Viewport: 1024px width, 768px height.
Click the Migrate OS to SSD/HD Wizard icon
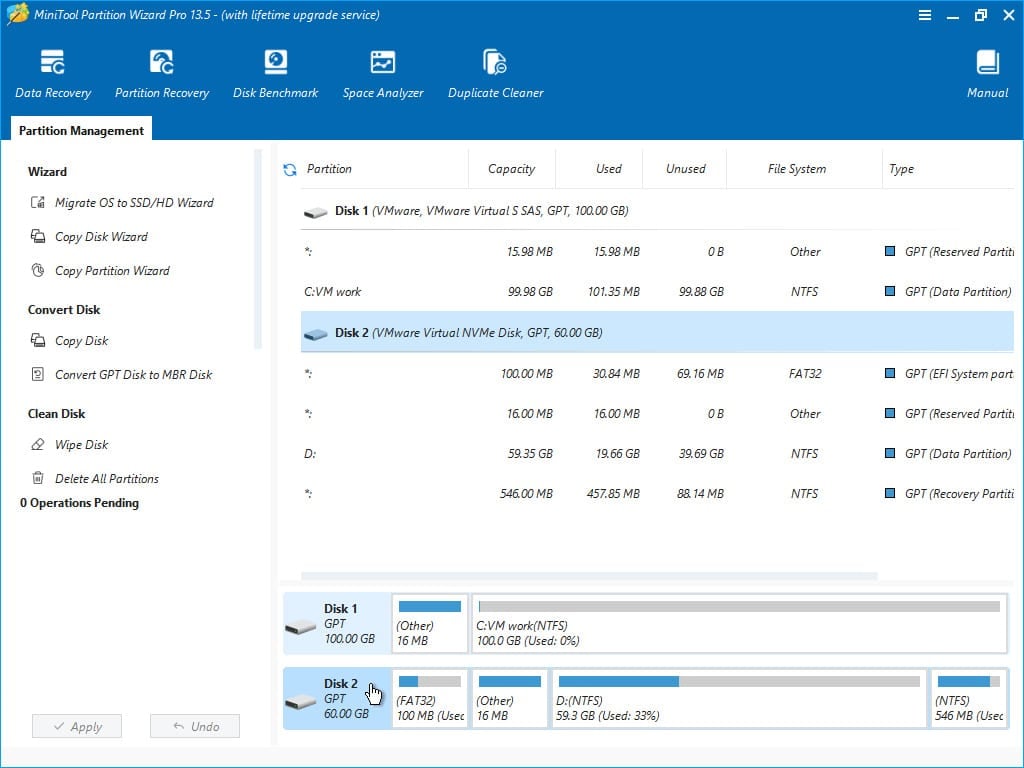[x=38, y=202]
